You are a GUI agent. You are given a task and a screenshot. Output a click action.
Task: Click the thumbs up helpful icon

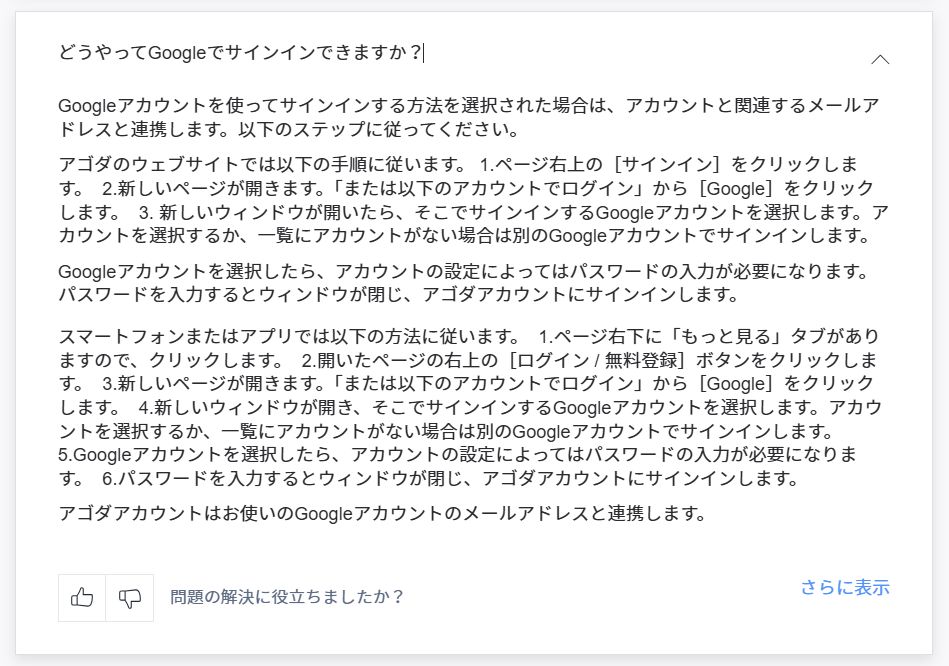(82, 598)
